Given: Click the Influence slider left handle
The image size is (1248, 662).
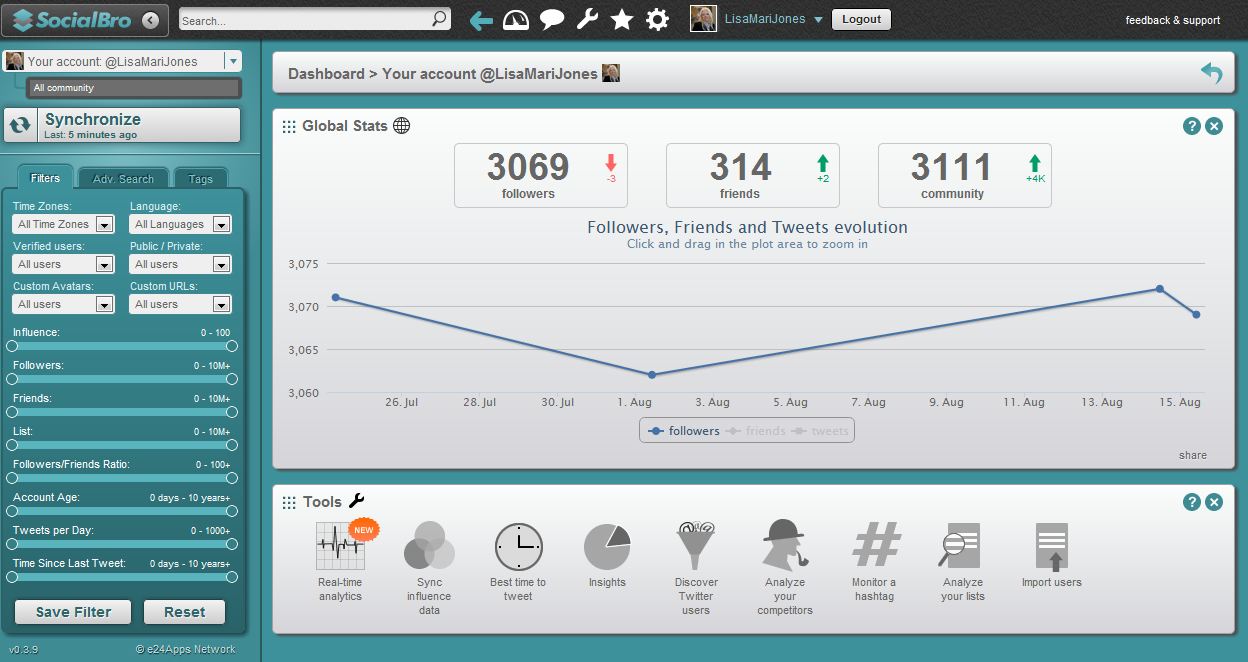Looking at the screenshot, I should coord(12,345).
